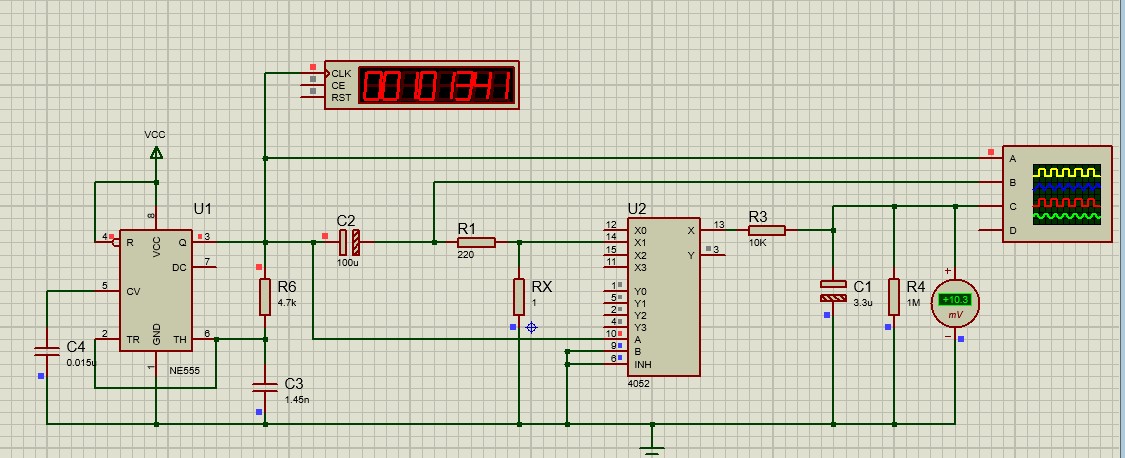
Task: Click oscilloscope channel A input label
Action: pyautogui.click(x=1013, y=159)
